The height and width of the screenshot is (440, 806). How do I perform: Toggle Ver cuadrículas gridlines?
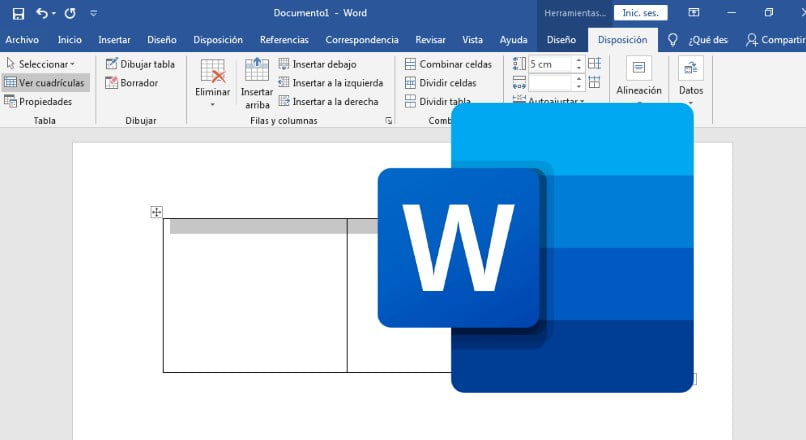[x=45, y=83]
